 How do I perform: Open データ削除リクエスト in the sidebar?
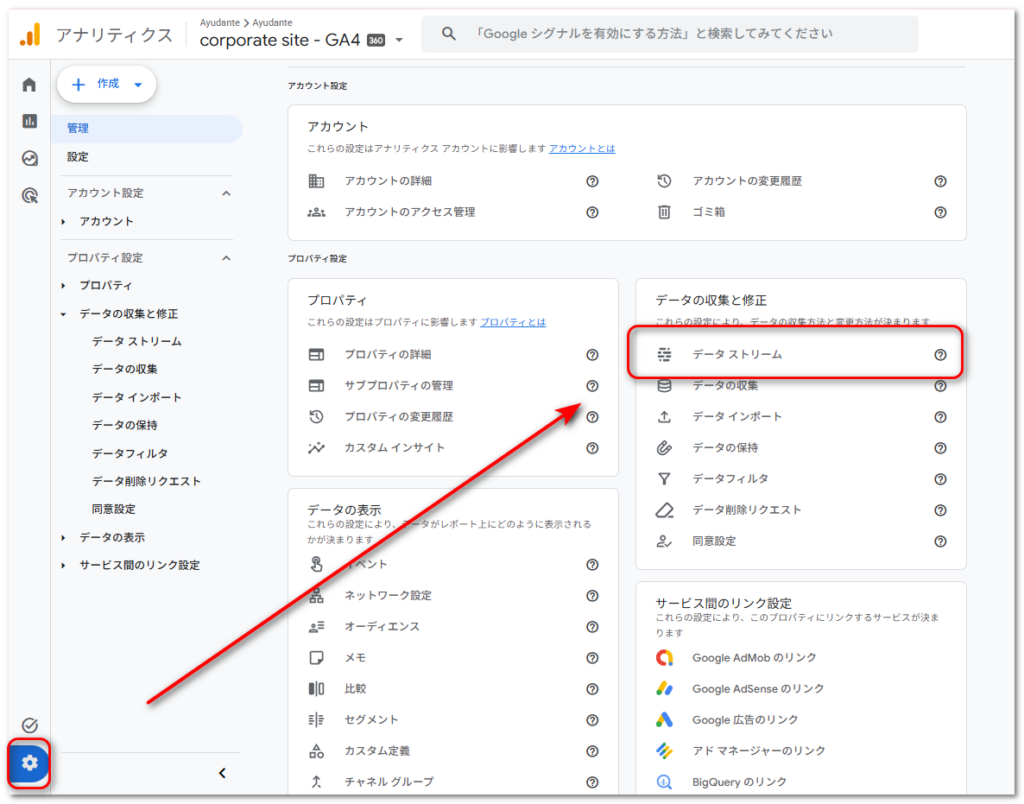pos(146,481)
